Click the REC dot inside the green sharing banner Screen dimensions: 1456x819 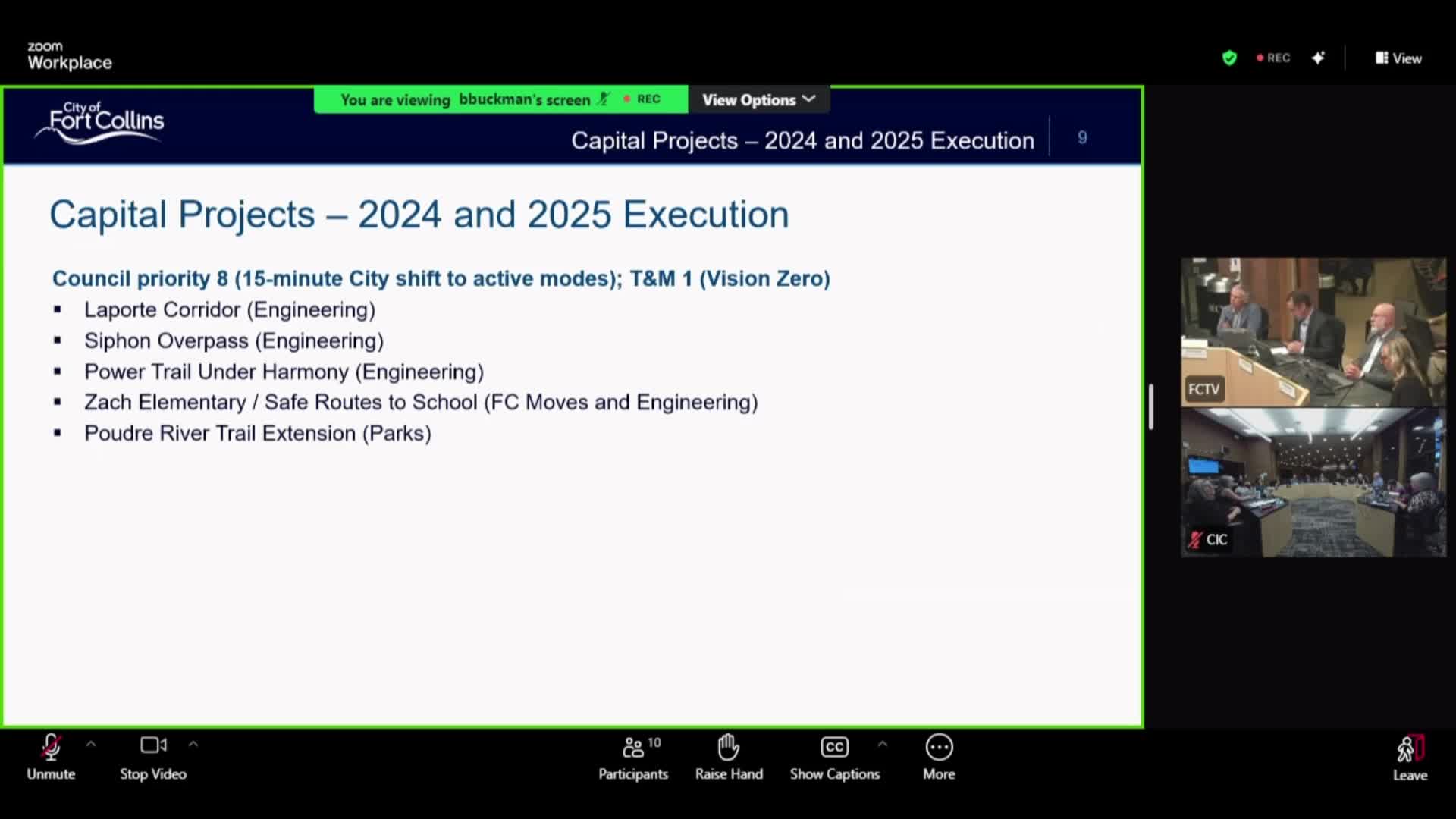click(x=626, y=99)
